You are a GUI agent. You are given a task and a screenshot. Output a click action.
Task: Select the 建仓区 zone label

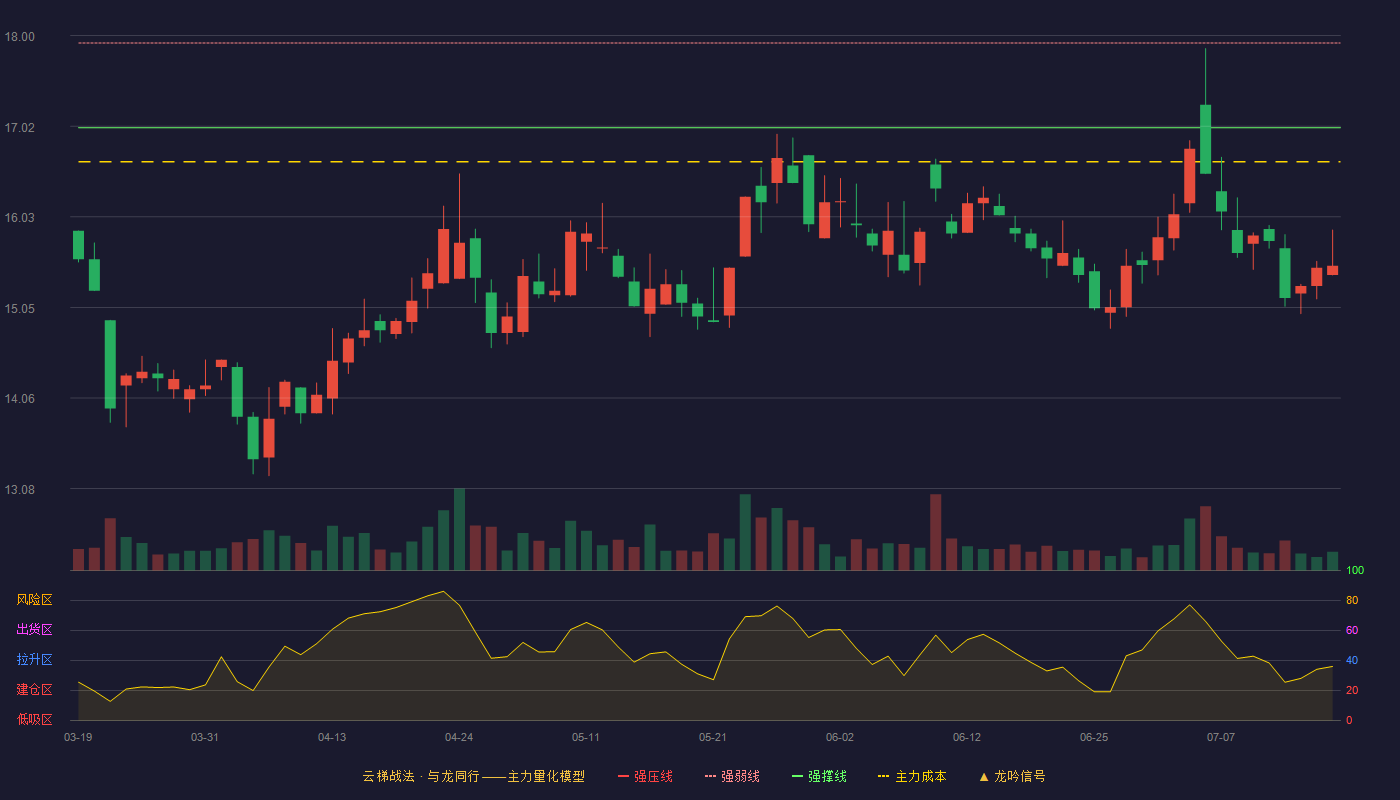tap(34, 690)
